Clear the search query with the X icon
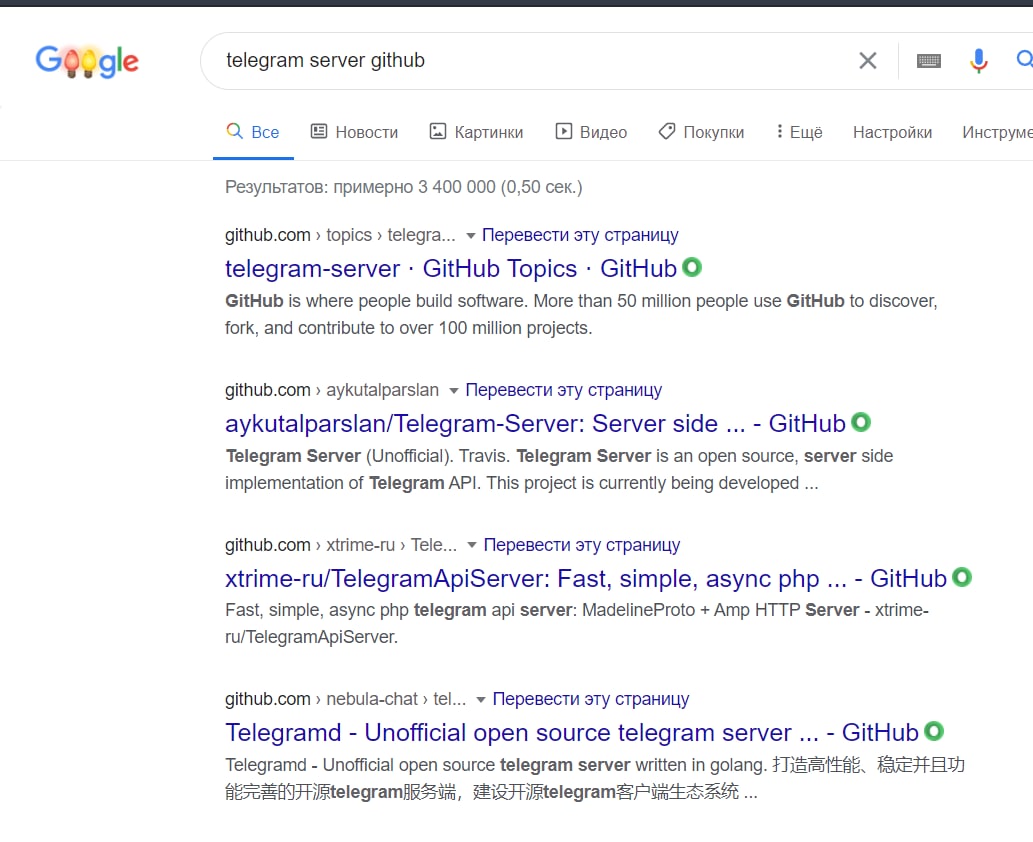This screenshot has height=842, width=1033. click(868, 61)
